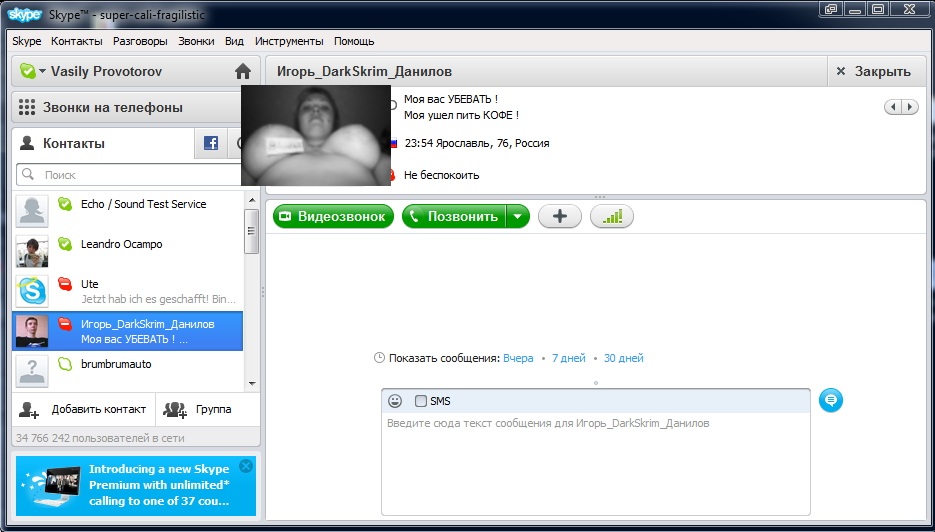The image size is (935, 532).
Task: Send message with blue chat bubble button
Action: point(831,400)
